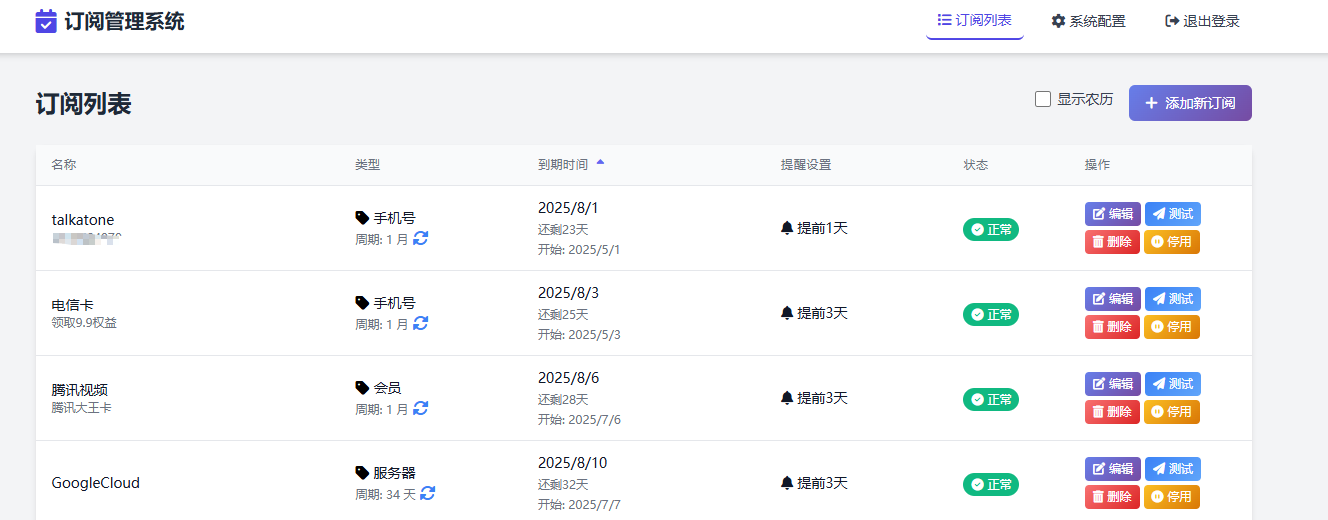This screenshot has height=520, width=1328.
Task: Sort by the 到期时间 column arrow
Action: coord(600,161)
